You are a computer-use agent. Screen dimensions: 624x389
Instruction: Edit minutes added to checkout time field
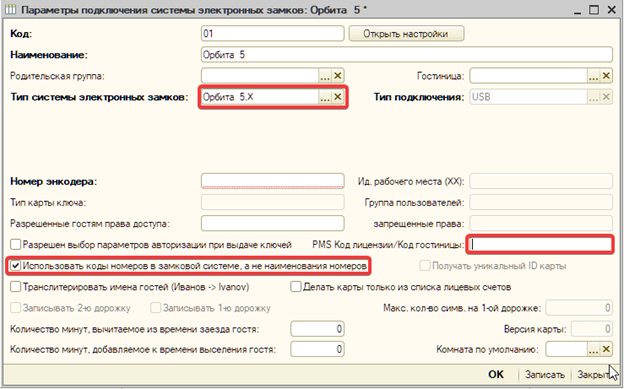pyautogui.click(x=317, y=350)
